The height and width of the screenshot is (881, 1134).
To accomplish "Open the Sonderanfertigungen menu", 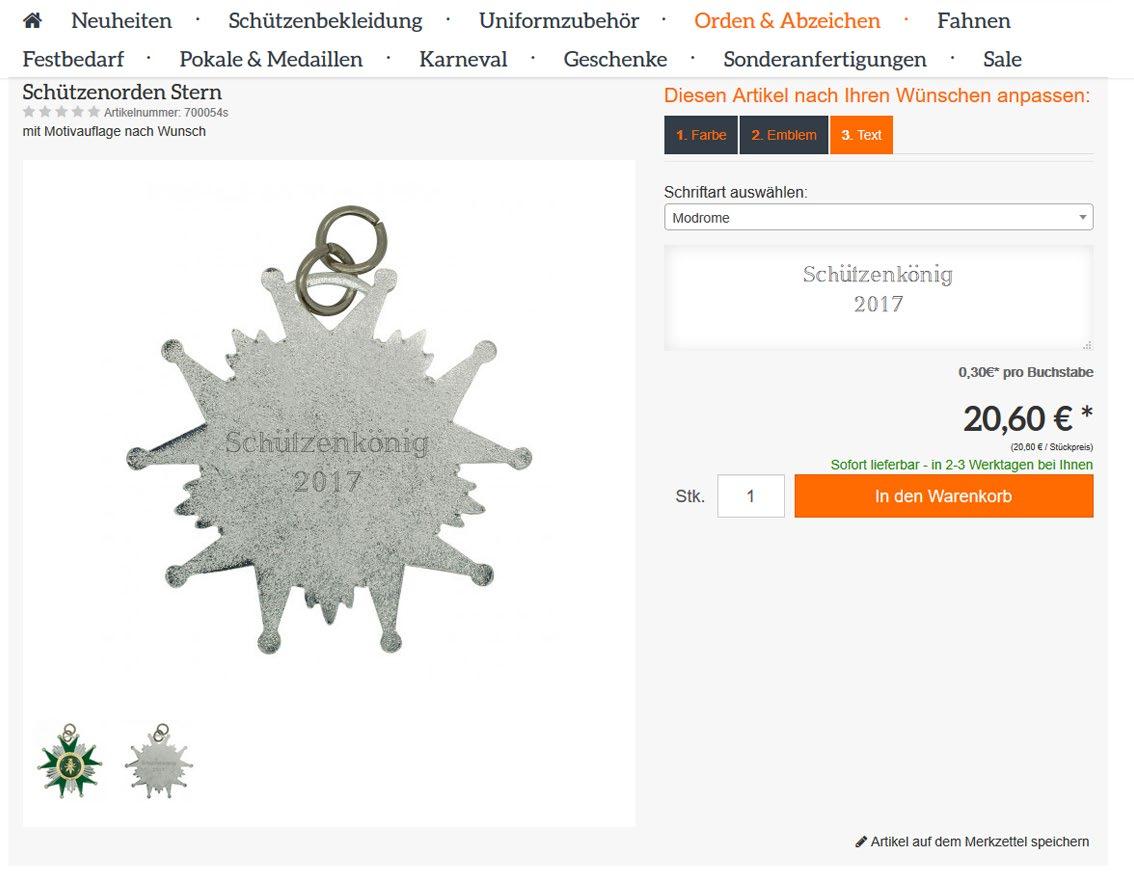I will point(825,59).
